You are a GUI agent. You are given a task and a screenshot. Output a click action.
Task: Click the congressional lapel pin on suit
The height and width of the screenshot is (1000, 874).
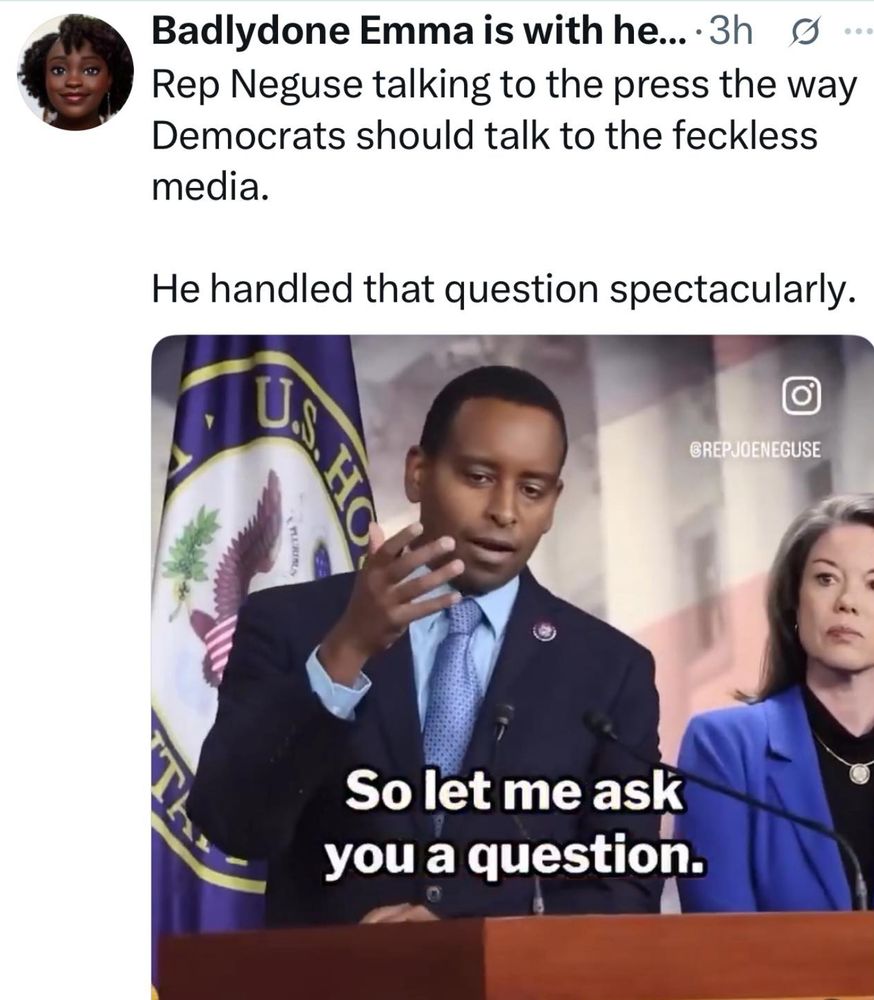544,630
